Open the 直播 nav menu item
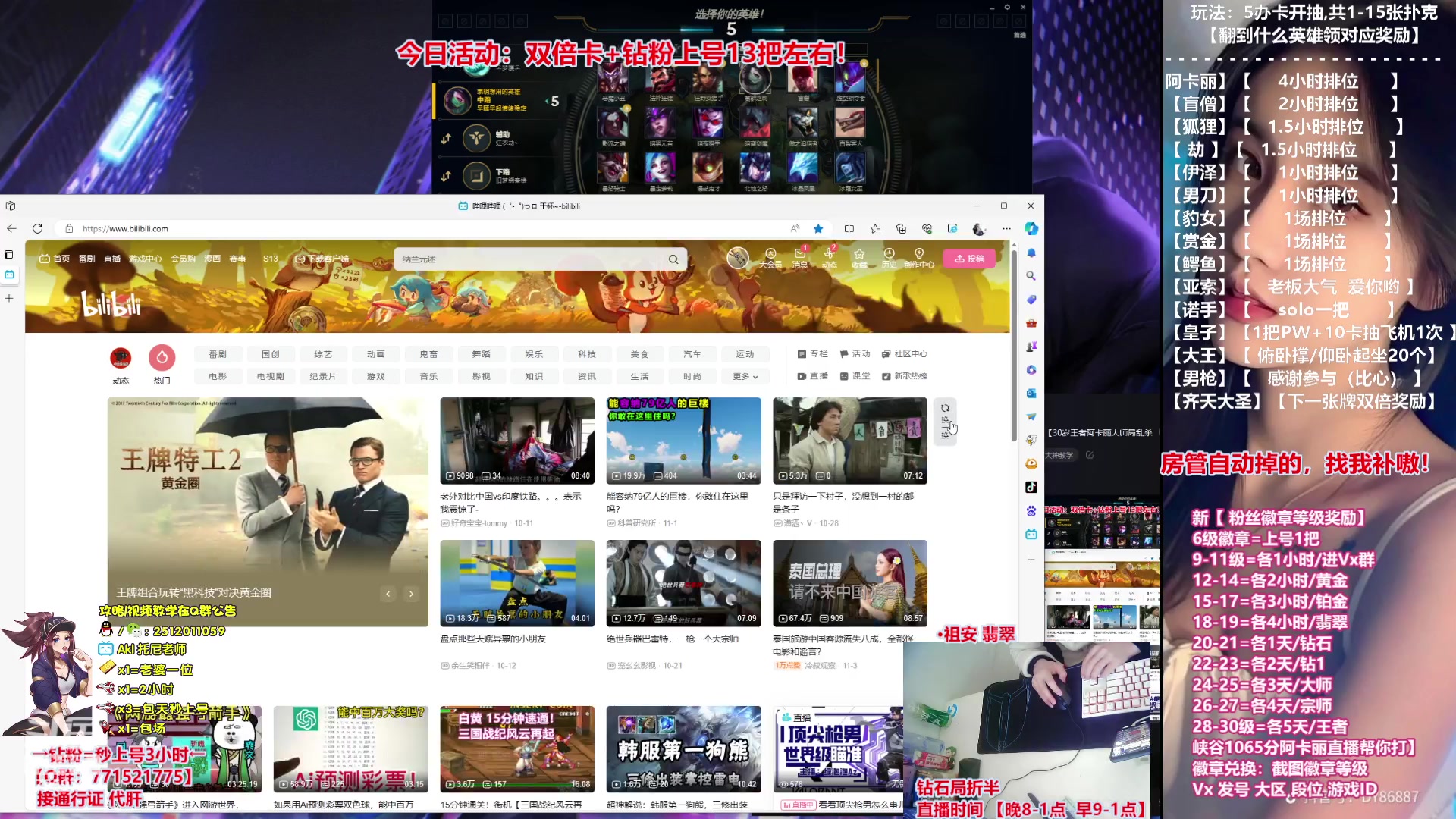The width and height of the screenshot is (1456, 819). pos(112,259)
